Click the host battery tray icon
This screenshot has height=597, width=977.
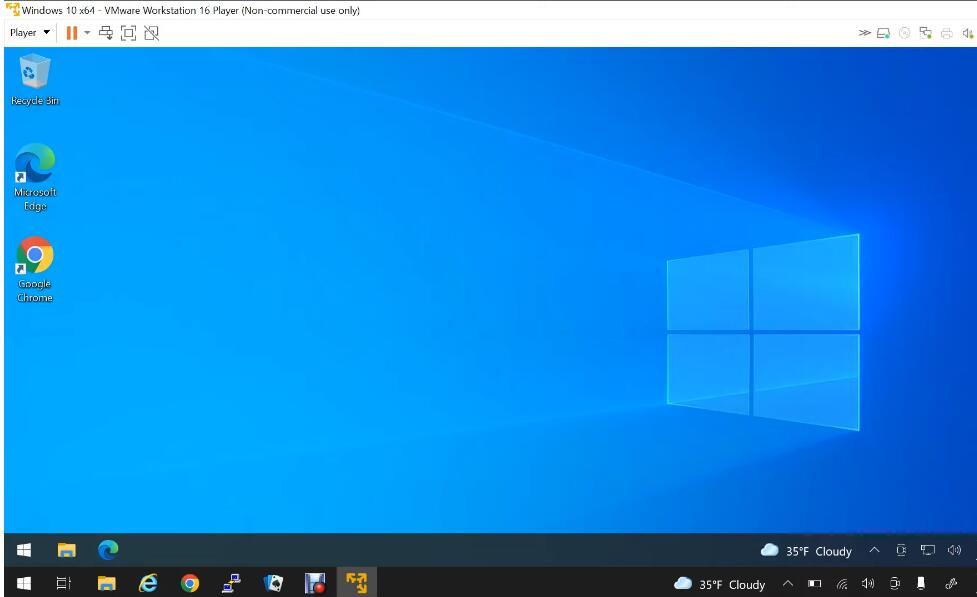(x=814, y=584)
